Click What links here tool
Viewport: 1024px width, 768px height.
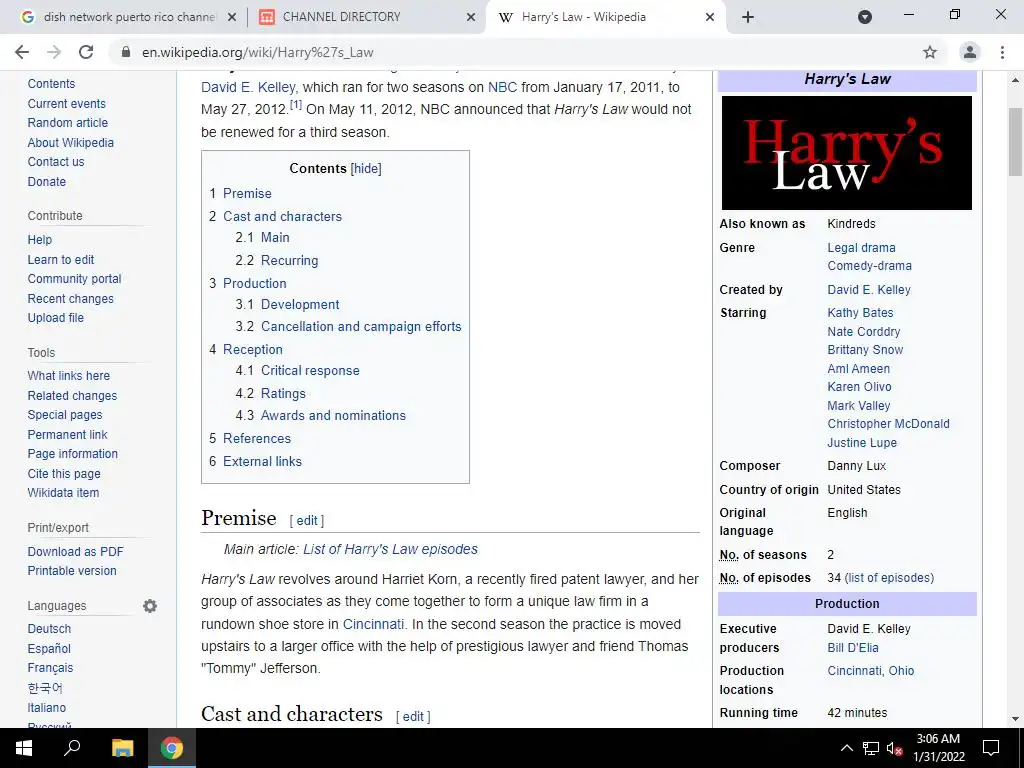(69, 376)
